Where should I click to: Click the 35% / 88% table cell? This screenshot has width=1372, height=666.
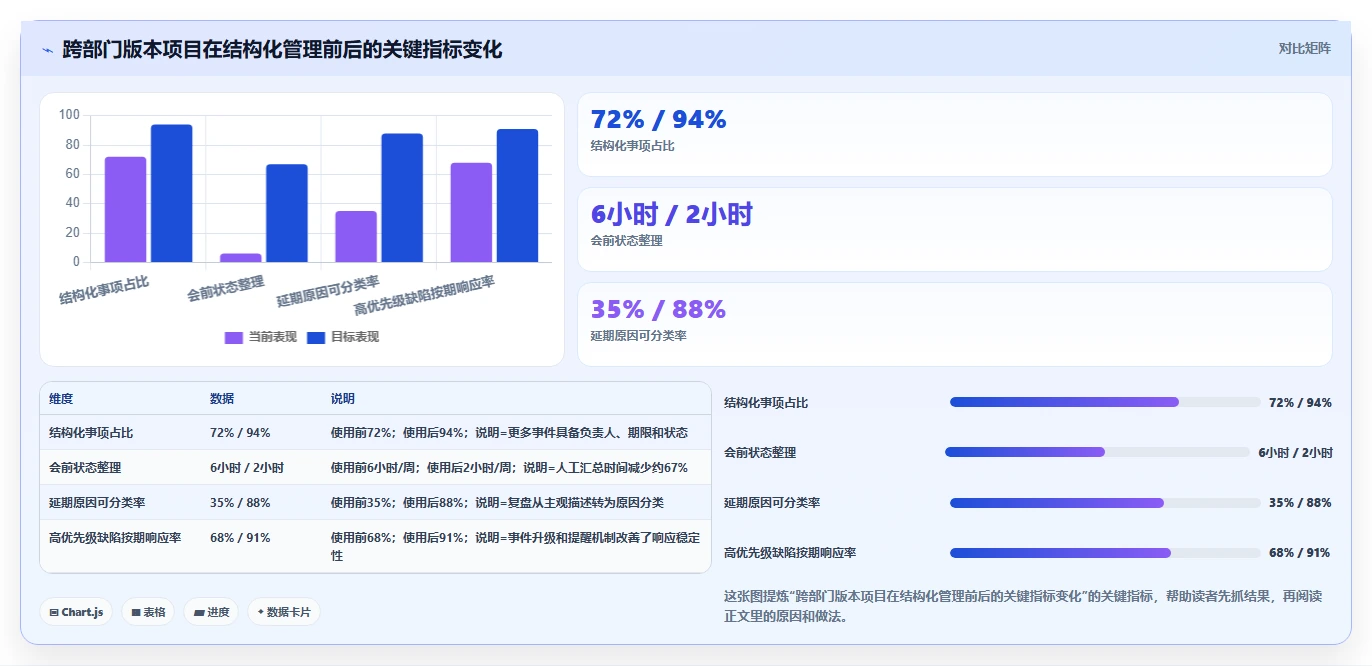pos(240,502)
